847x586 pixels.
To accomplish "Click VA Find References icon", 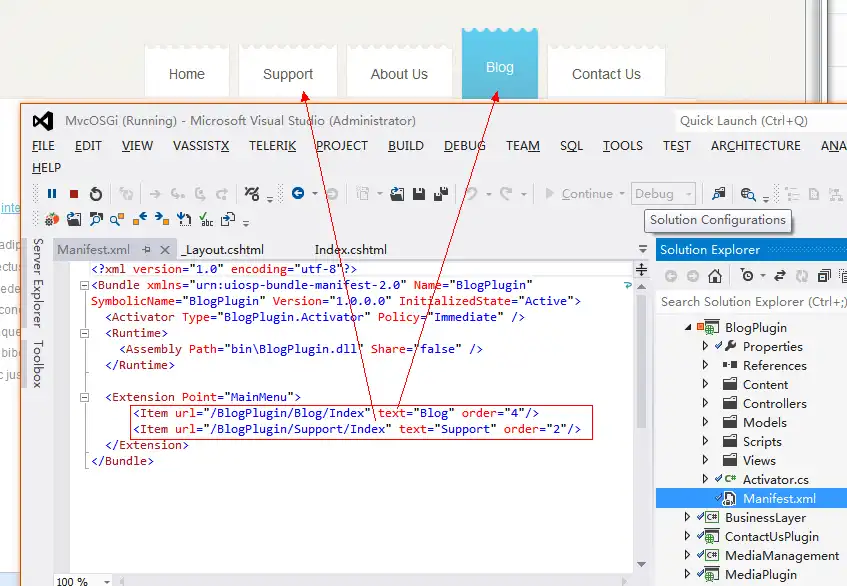I will [x=117, y=219].
